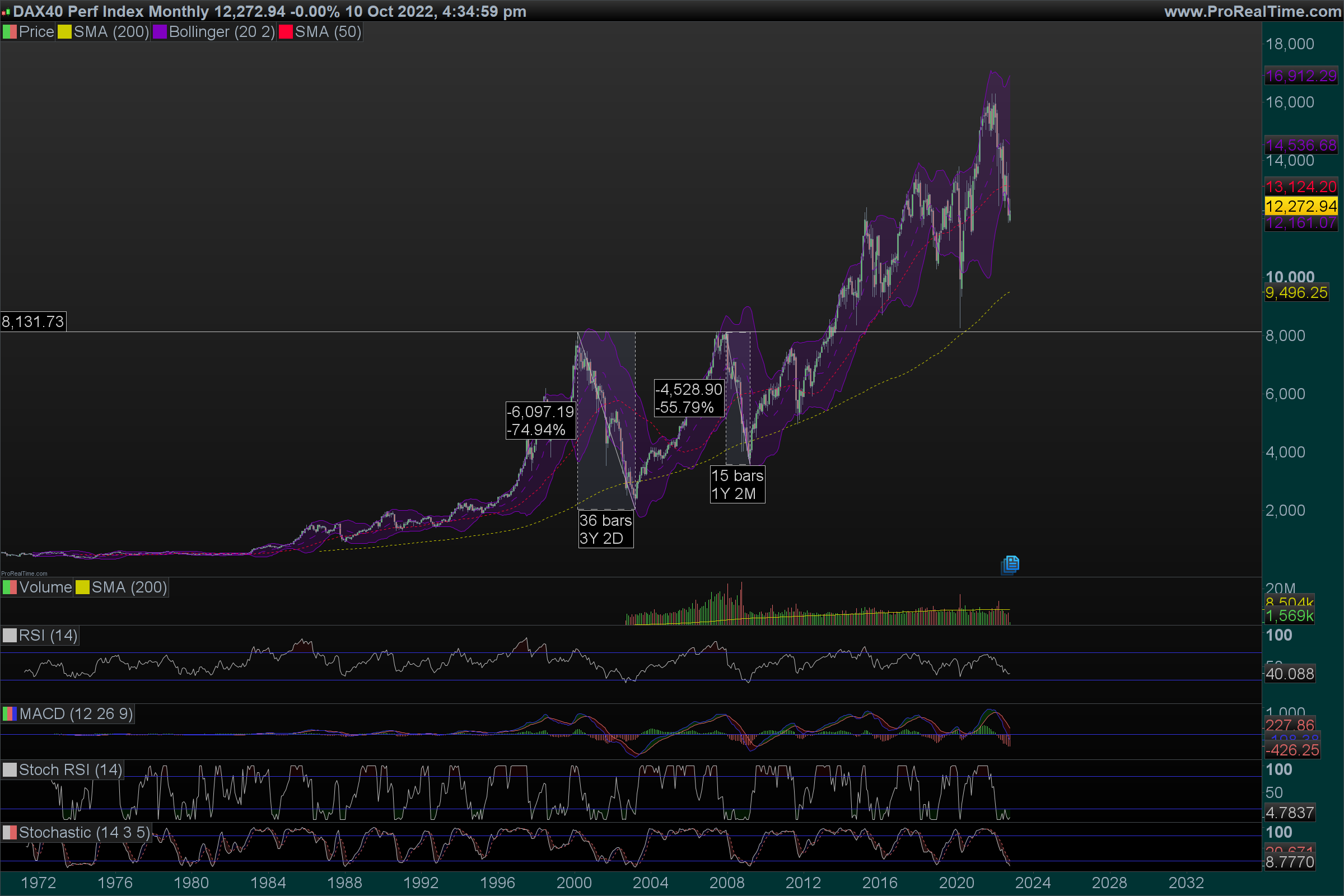Click the yellow swatch of price SMA (200)

[64, 32]
